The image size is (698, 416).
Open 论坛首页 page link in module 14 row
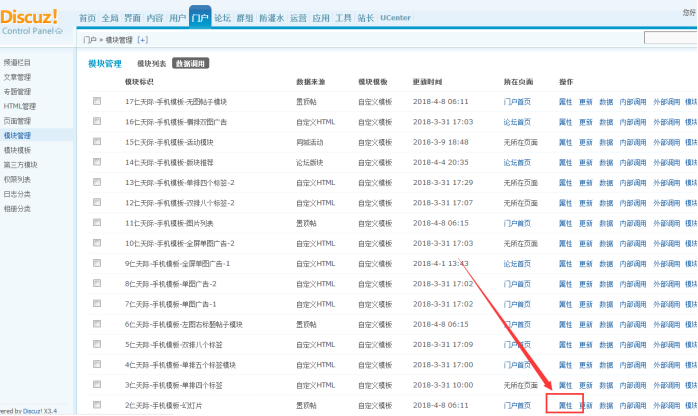[517, 163]
